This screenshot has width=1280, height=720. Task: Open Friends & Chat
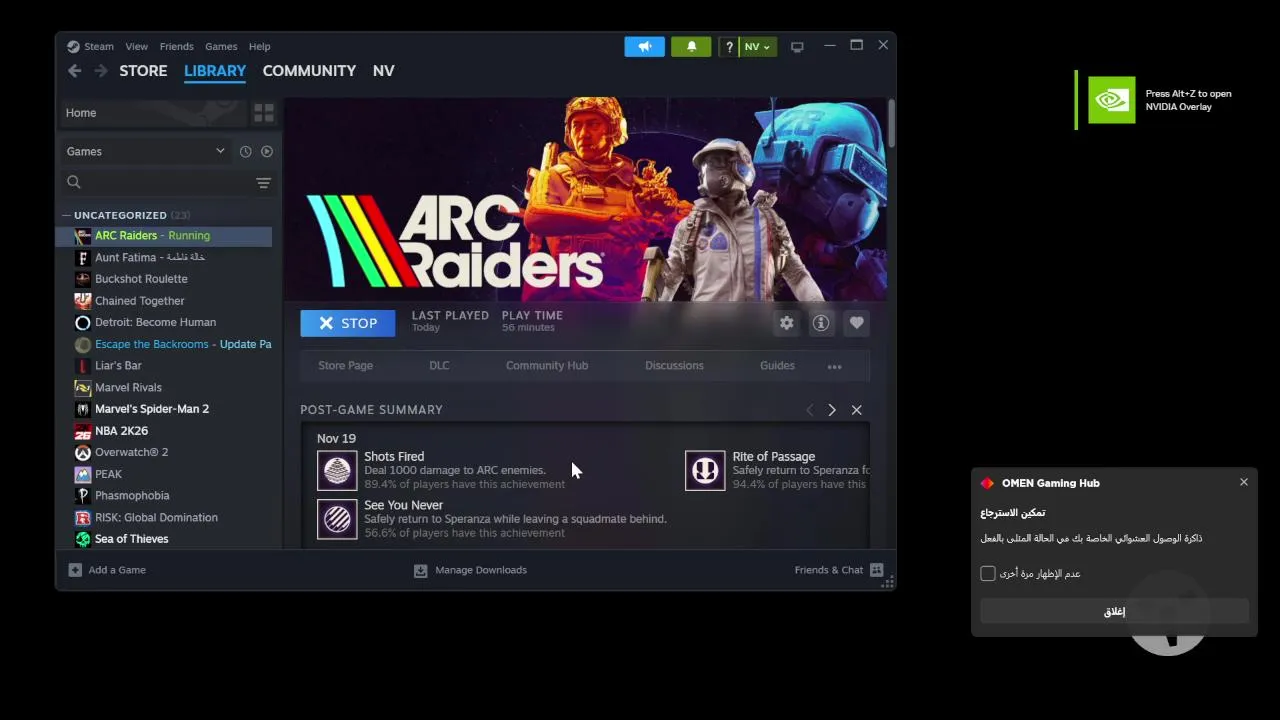[x=839, y=570]
